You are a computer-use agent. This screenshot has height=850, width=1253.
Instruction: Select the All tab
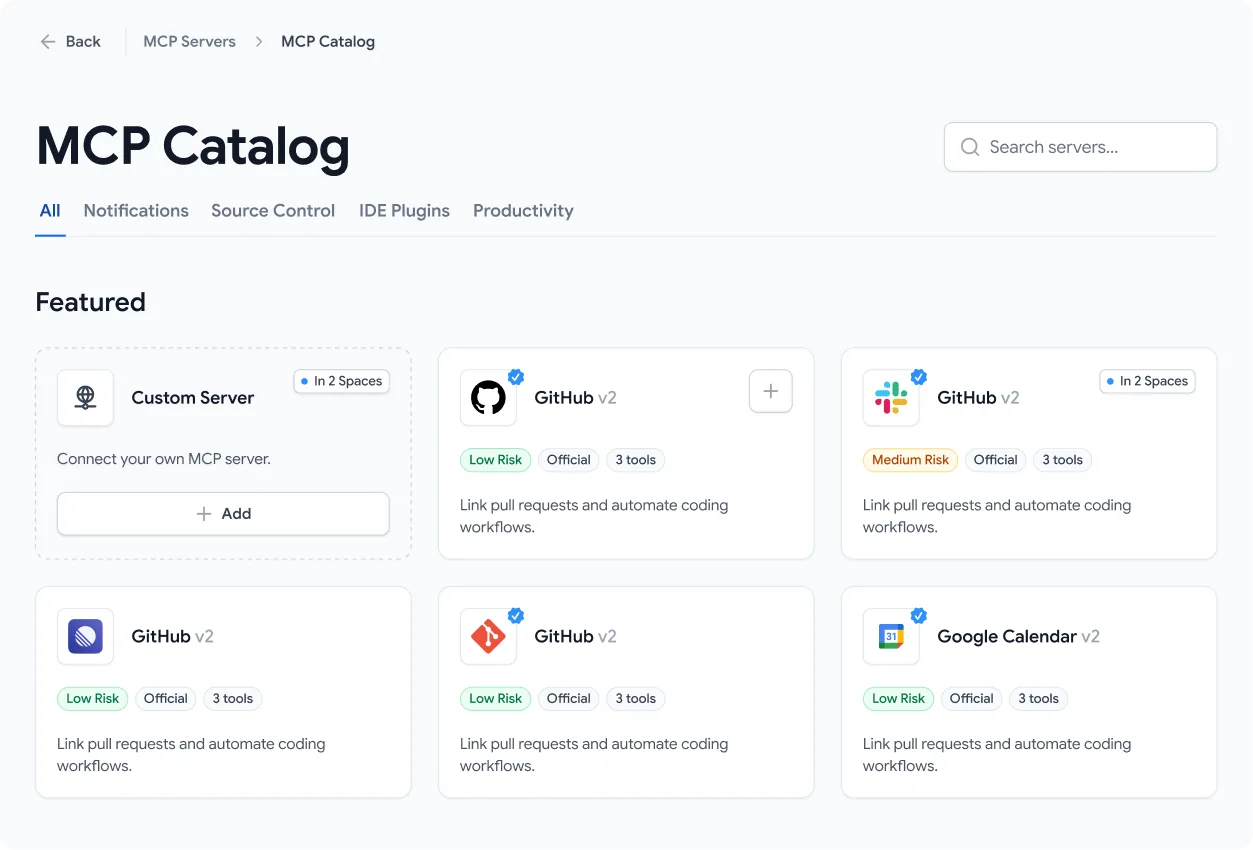(50, 211)
